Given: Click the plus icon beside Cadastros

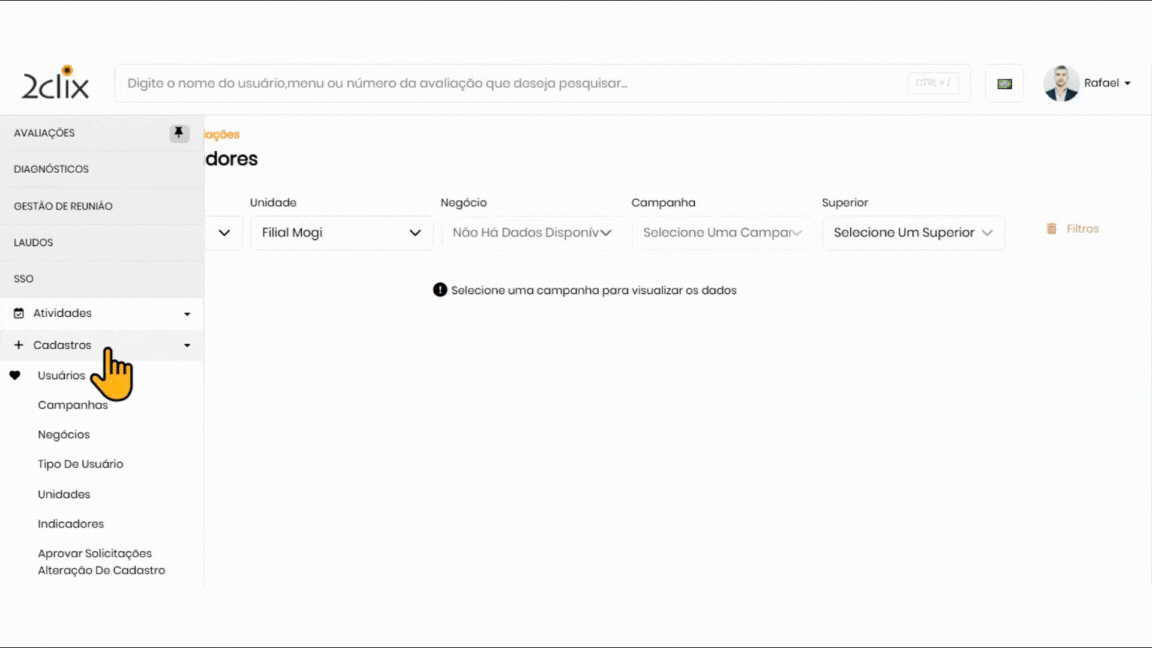Looking at the screenshot, I should point(18,345).
